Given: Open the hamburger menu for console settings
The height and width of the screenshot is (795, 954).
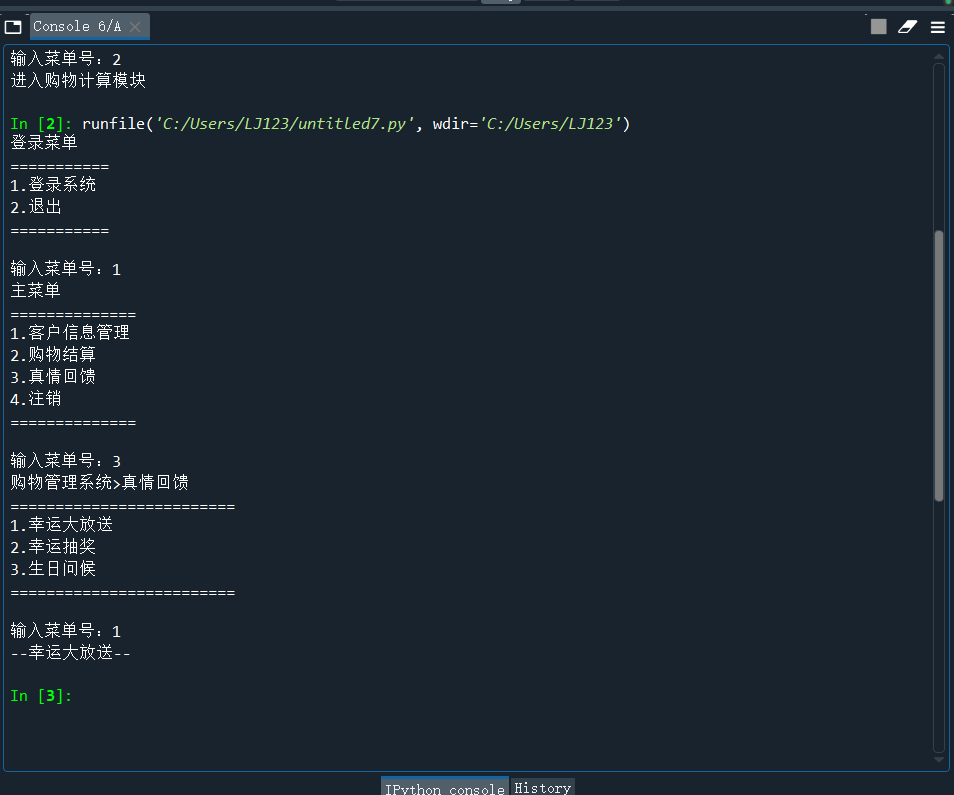Looking at the screenshot, I should 937,27.
